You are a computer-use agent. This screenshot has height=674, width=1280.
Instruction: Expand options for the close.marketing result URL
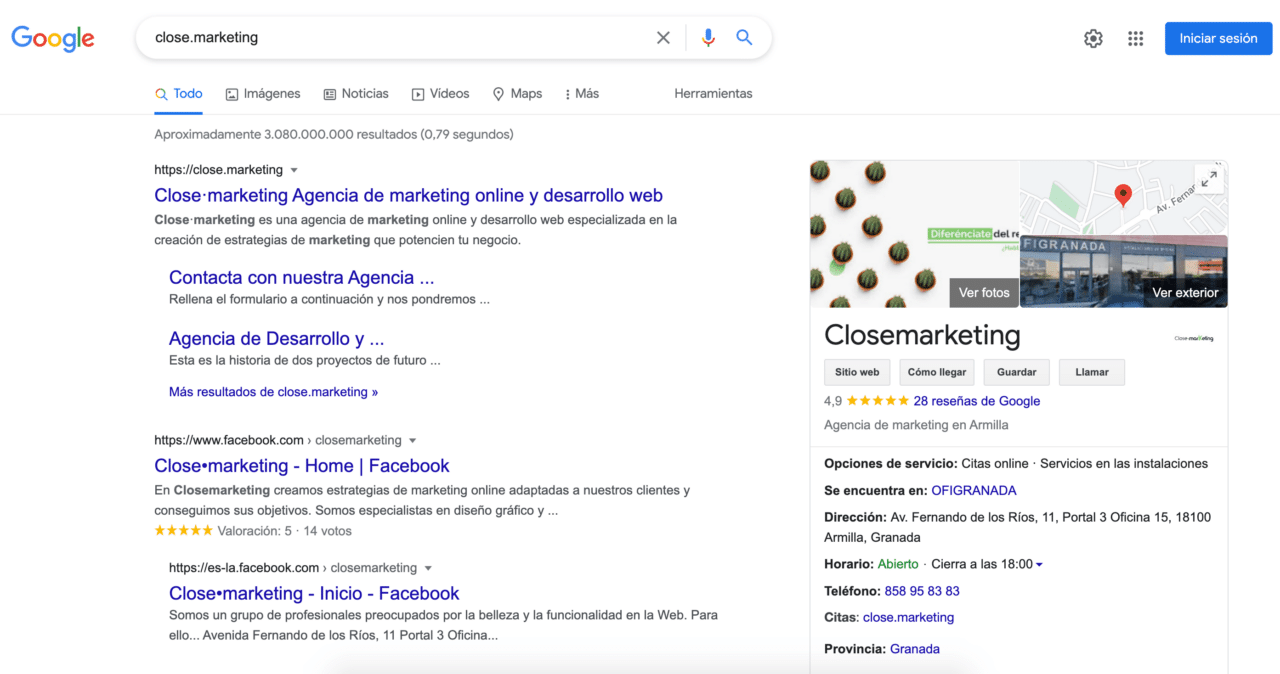coord(293,169)
